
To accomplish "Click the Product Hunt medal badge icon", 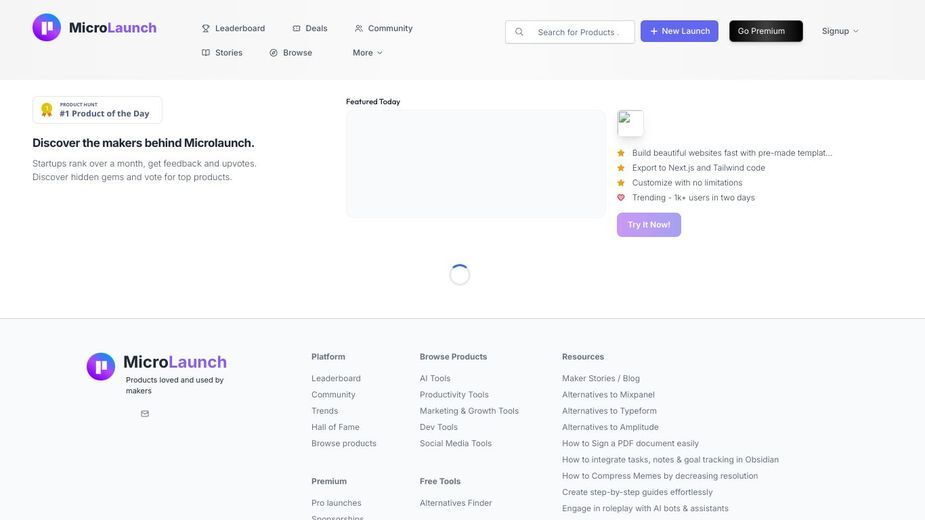I will click(47, 110).
